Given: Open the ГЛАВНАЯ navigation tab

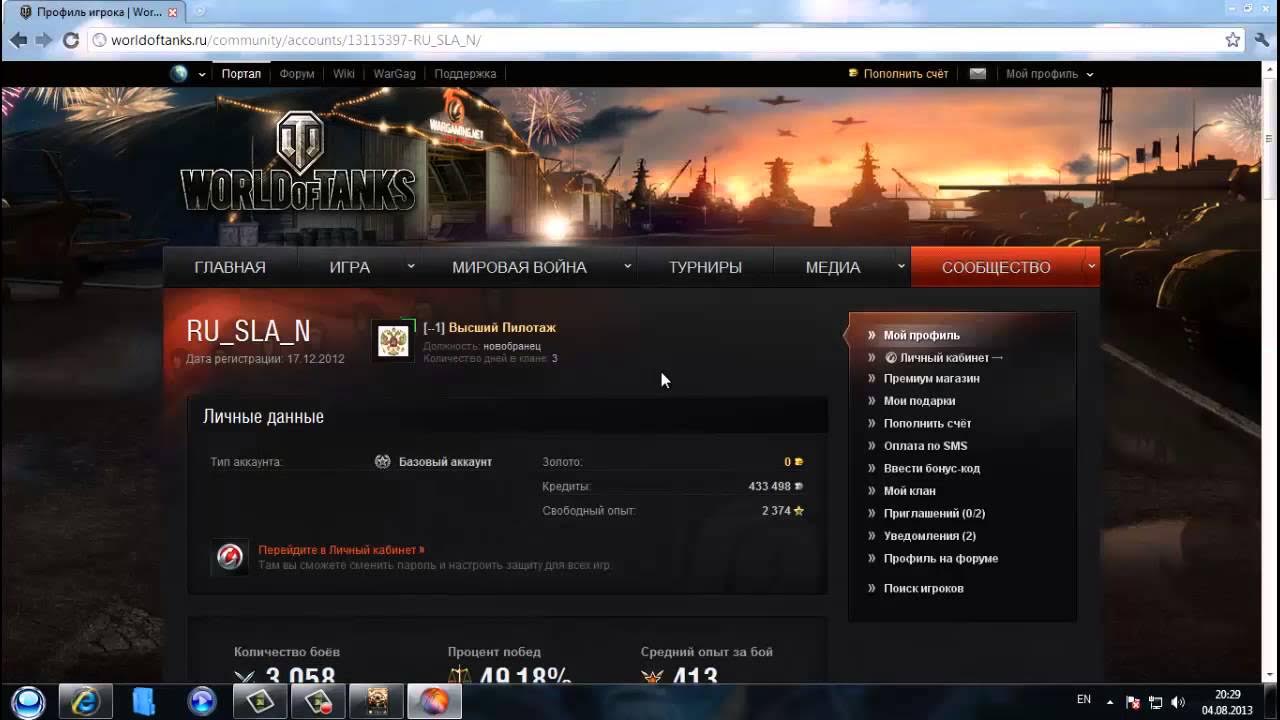Looking at the screenshot, I should 230,267.
